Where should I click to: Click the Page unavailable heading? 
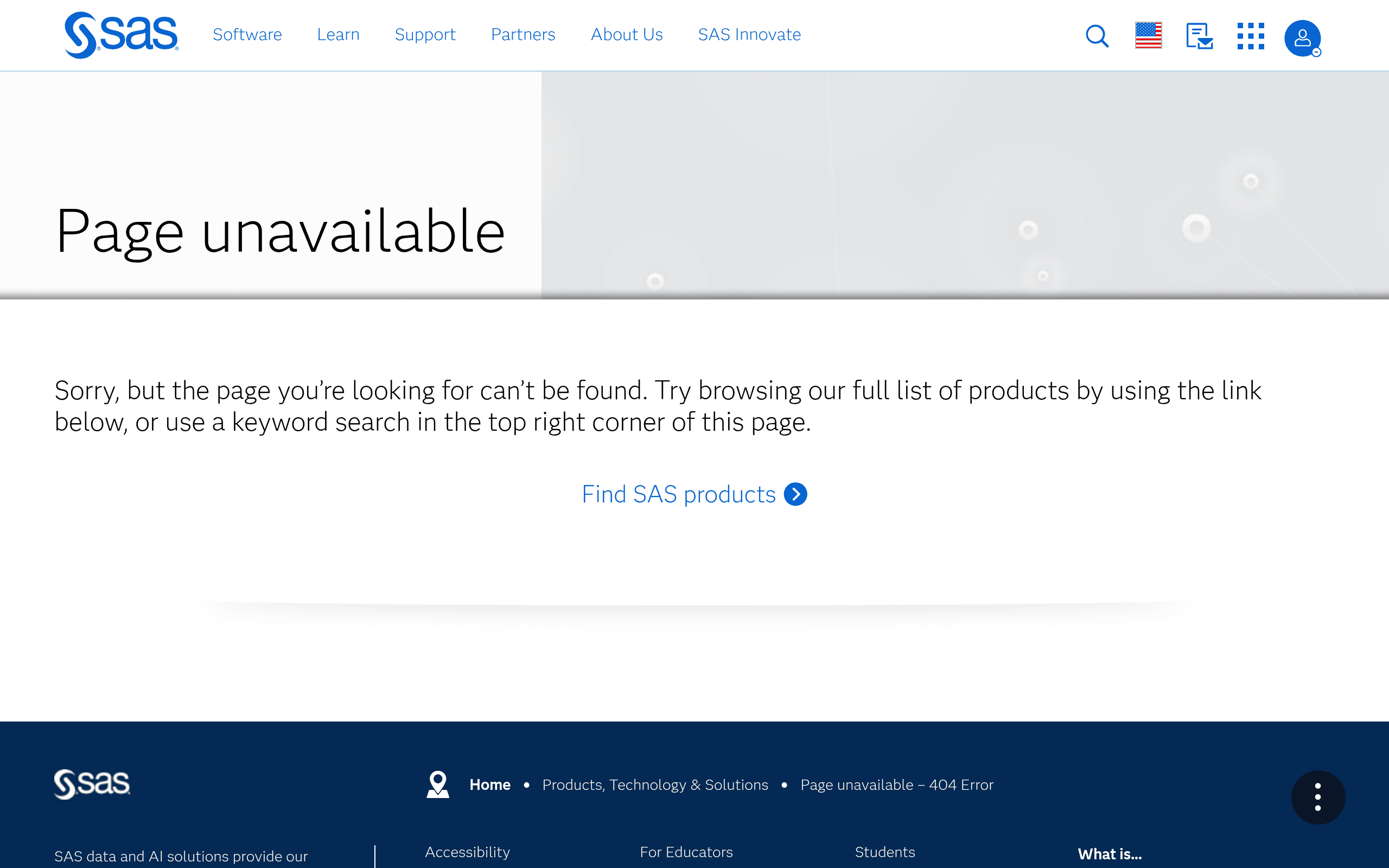coord(280,232)
